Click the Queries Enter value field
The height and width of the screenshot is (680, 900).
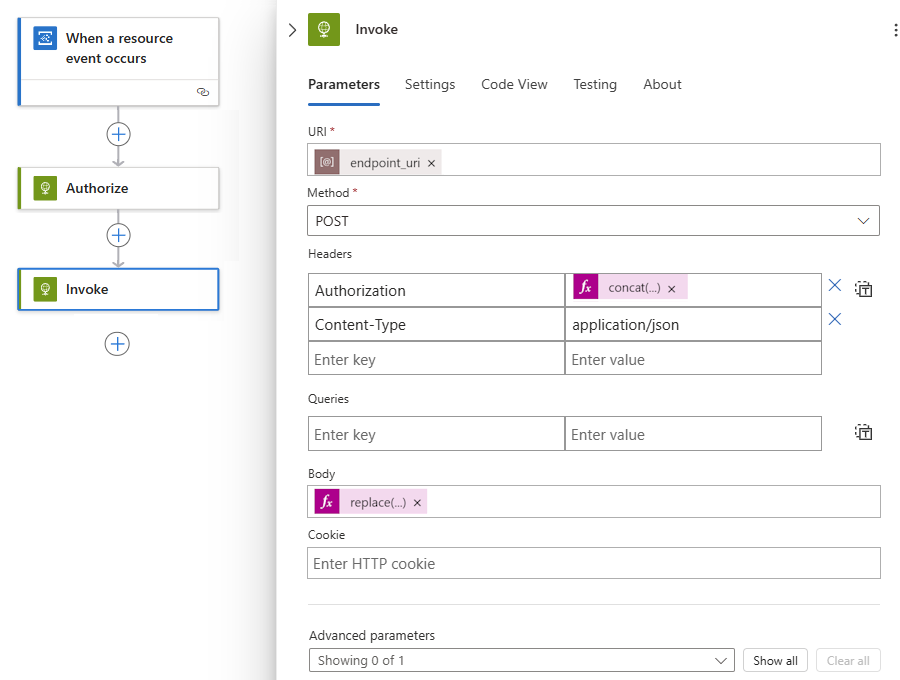point(693,434)
